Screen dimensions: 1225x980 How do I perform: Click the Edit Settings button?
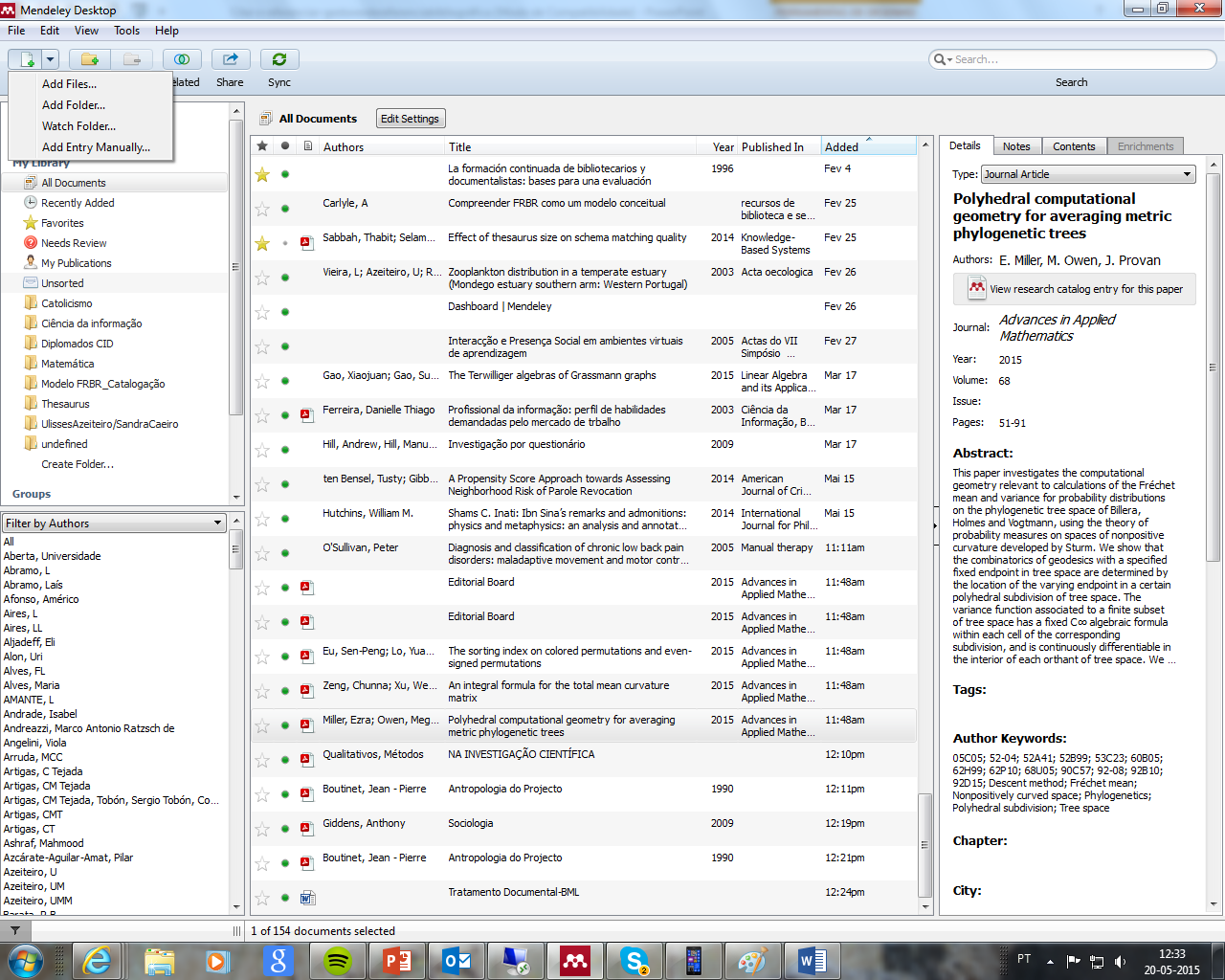(410, 119)
